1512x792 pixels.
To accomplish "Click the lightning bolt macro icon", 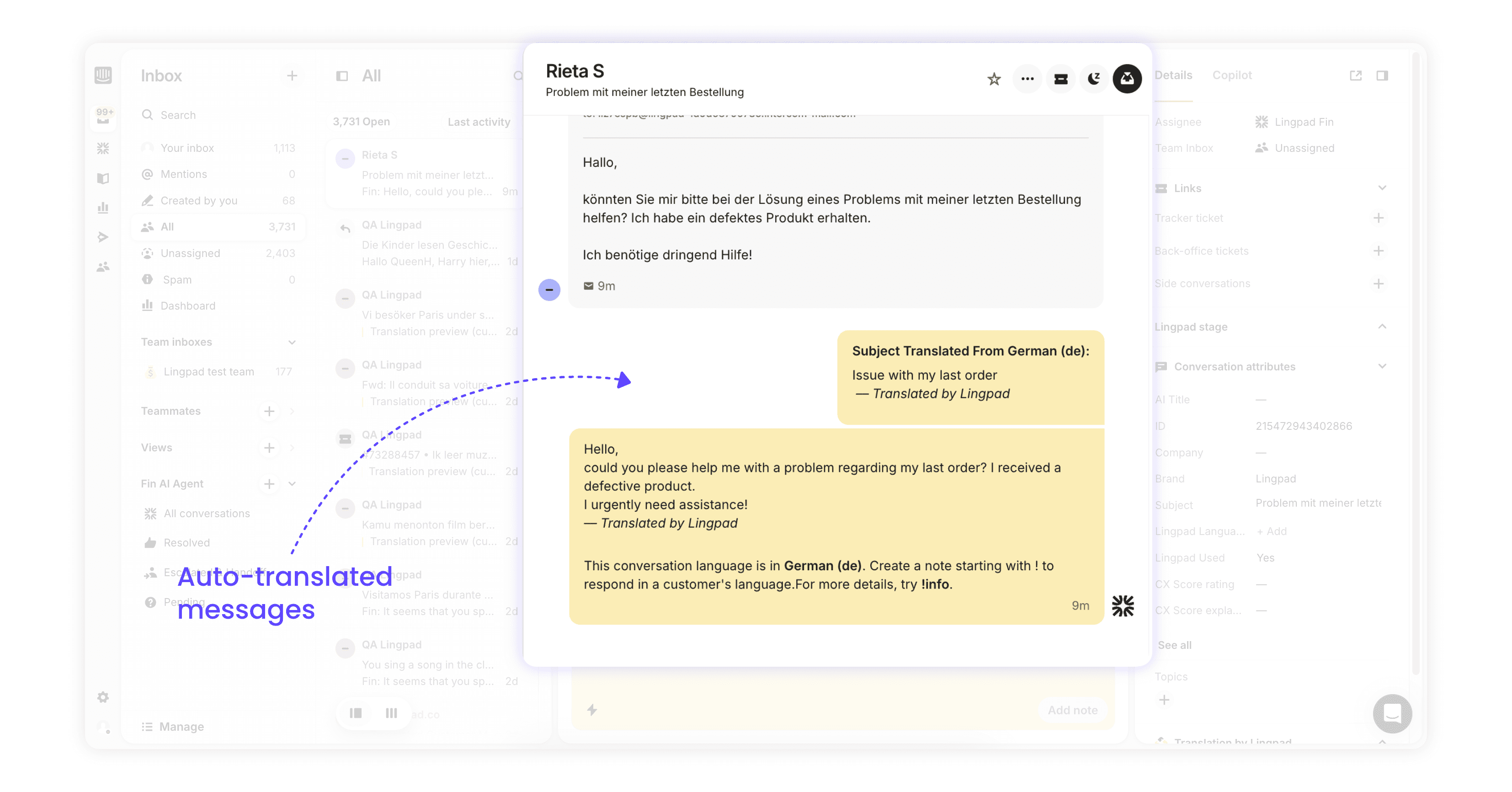I will [x=591, y=710].
